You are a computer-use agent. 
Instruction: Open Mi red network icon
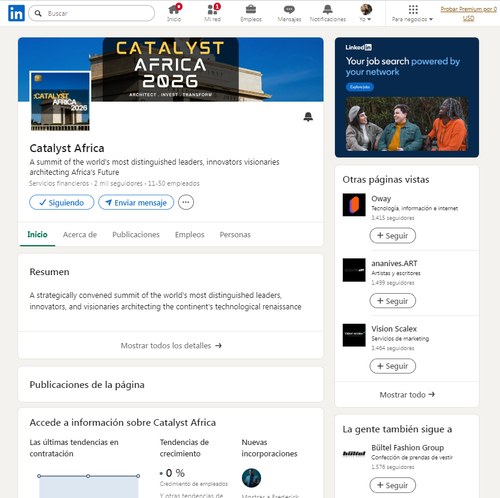(213, 13)
